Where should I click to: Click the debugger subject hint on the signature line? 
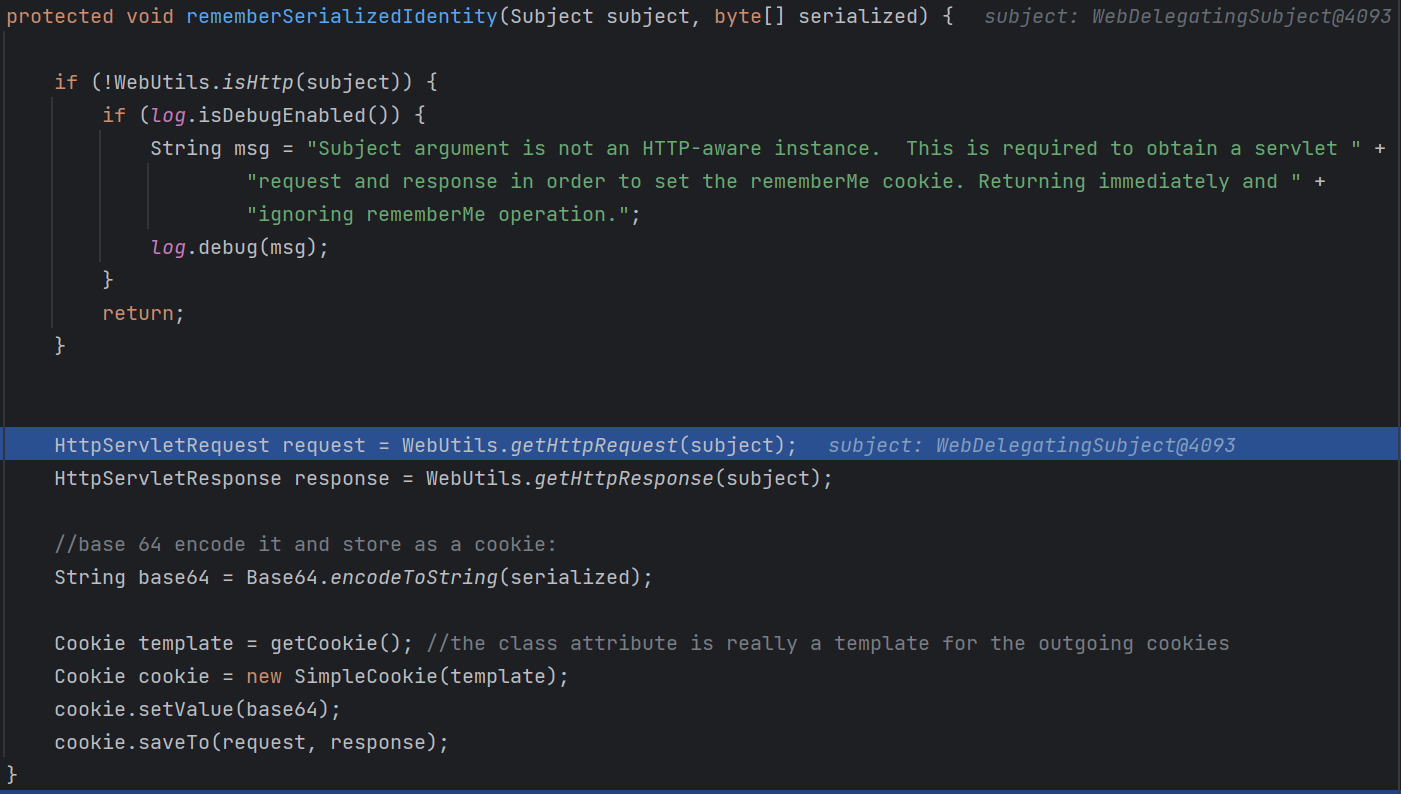[1188, 17]
